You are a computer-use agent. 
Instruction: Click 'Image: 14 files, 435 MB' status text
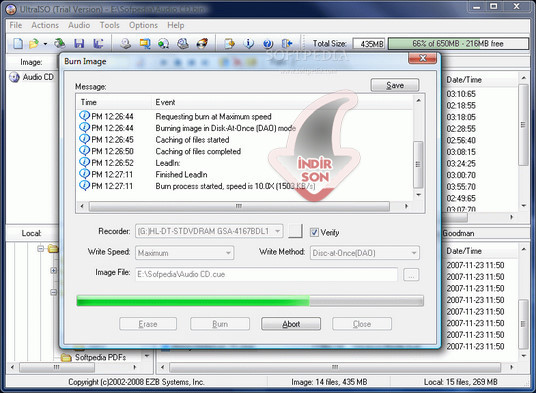[x=329, y=382]
